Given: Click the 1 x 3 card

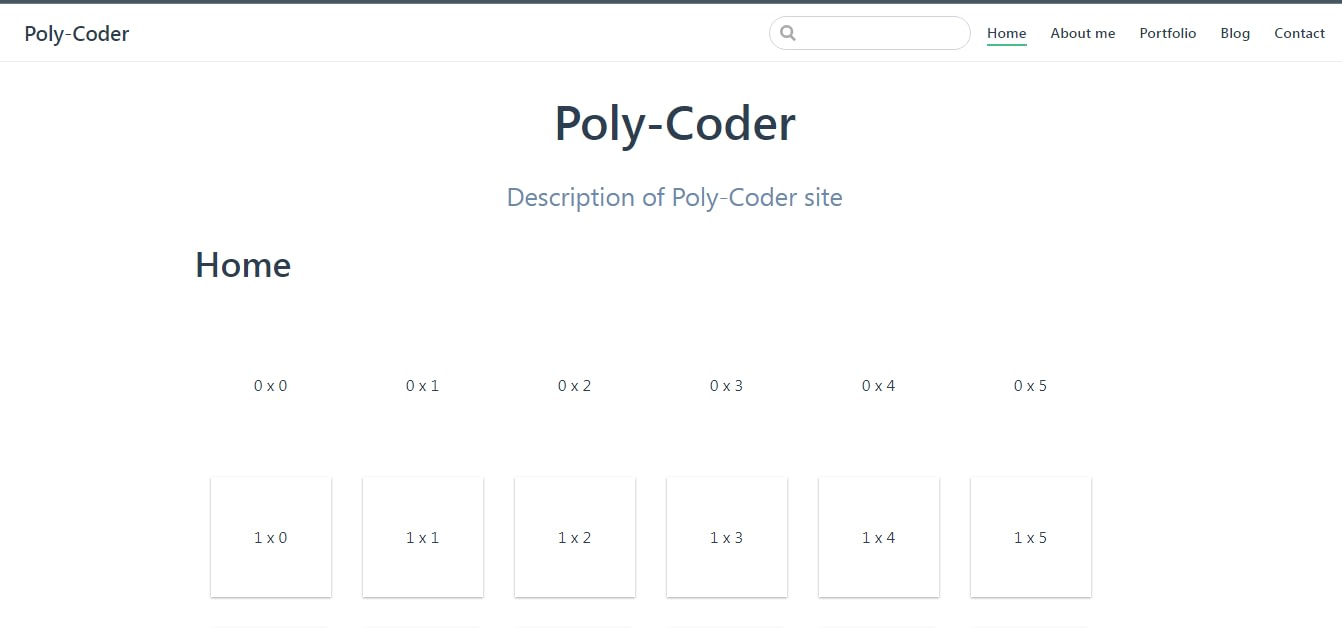Looking at the screenshot, I should click(726, 537).
